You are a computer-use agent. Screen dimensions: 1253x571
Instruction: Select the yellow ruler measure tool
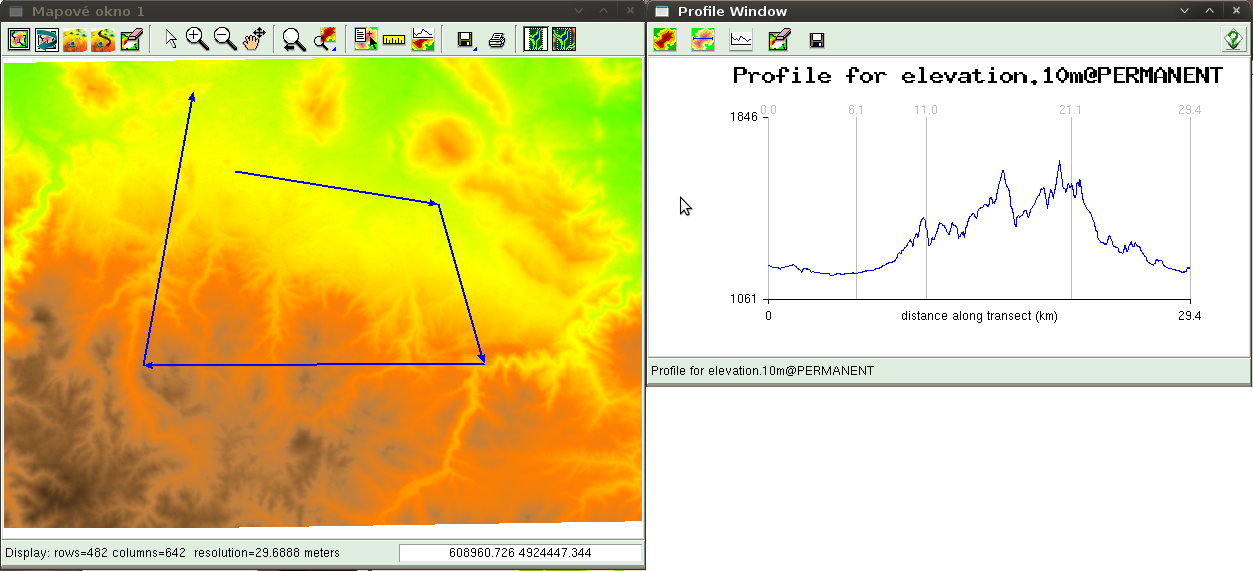[x=394, y=39]
